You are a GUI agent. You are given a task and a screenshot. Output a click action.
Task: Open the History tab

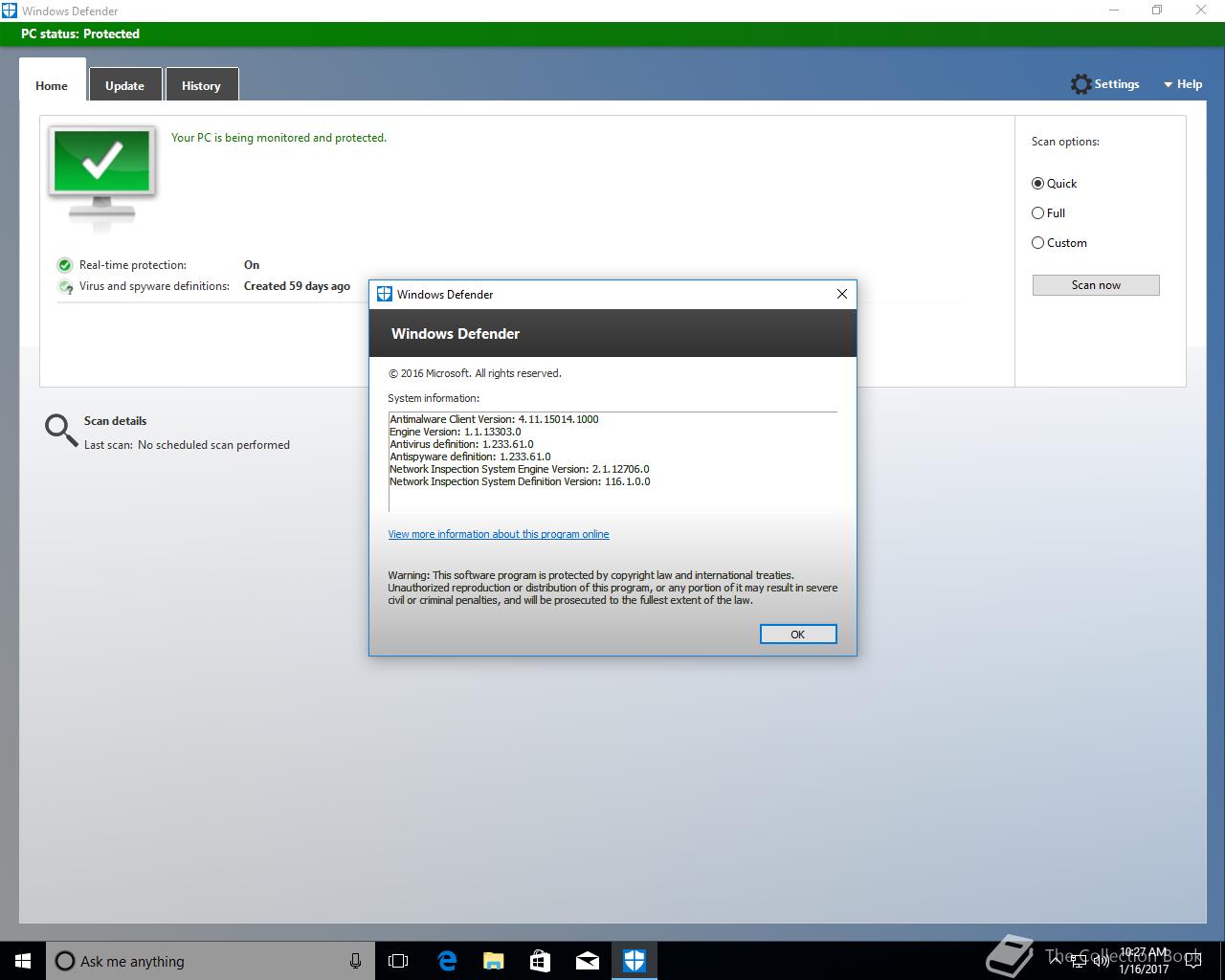pos(201,85)
